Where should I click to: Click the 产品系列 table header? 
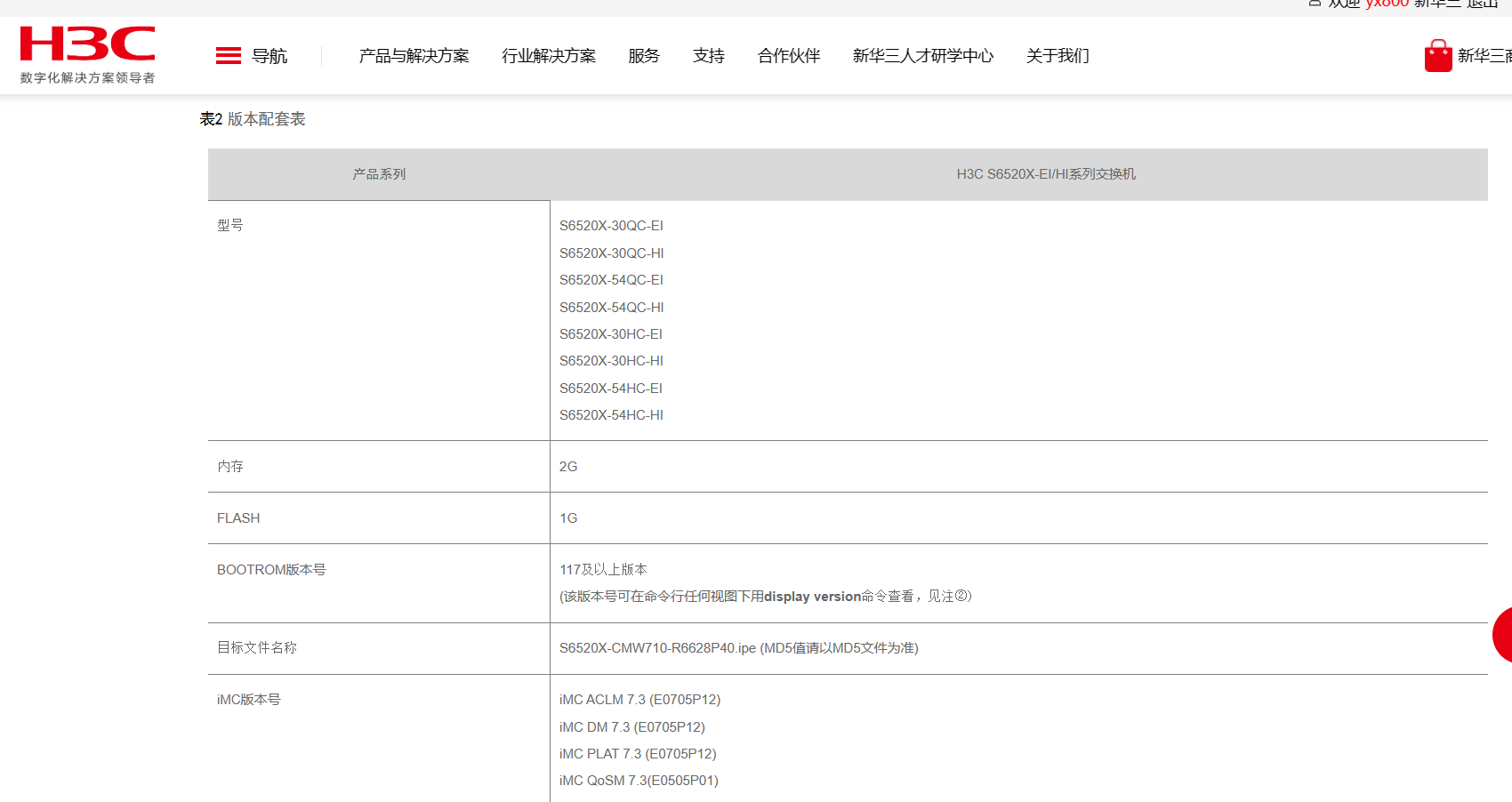tap(379, 174)
